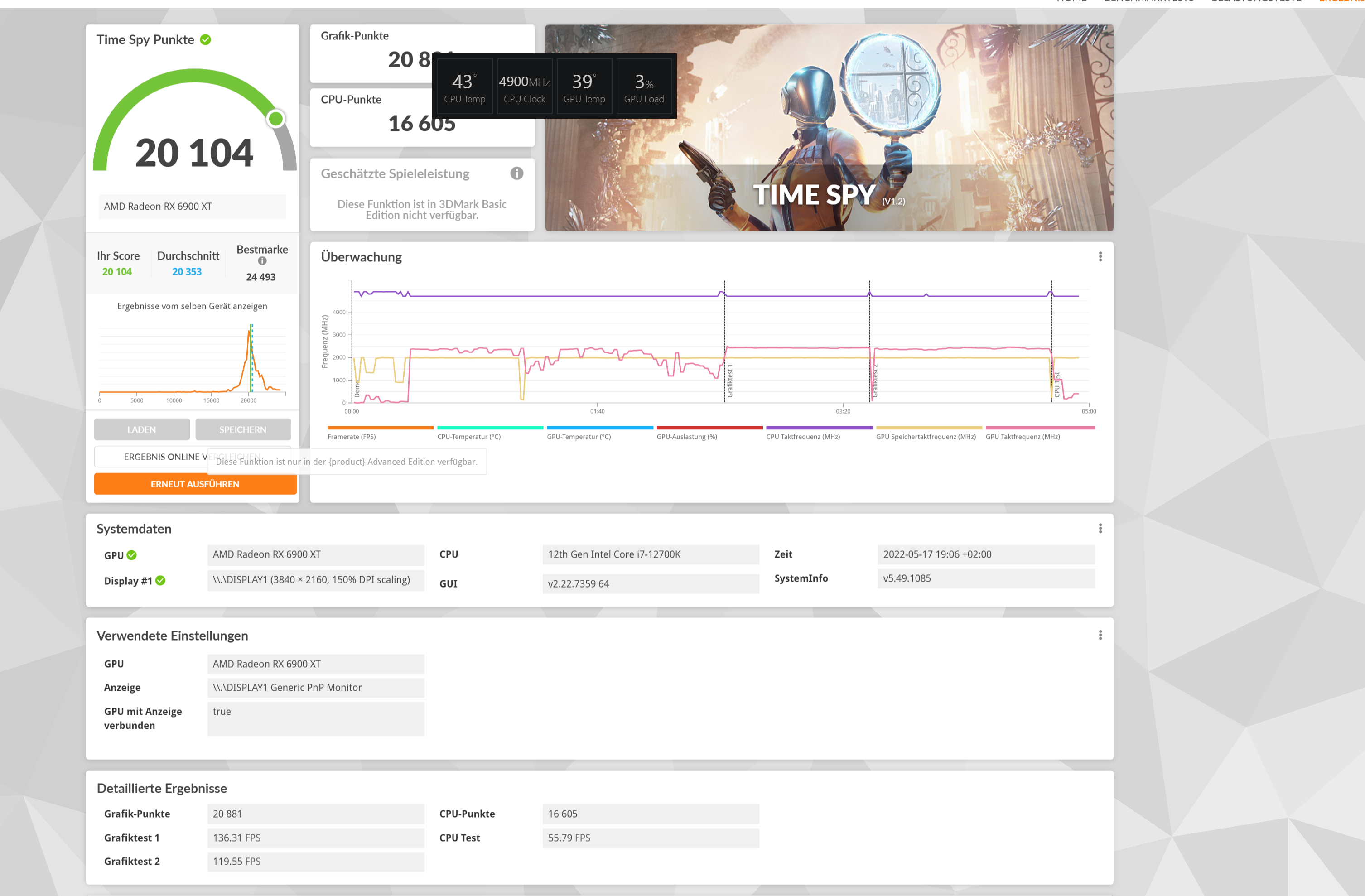Click the LADEN button
Screen dimensions: 1365x896
point(142,429)
